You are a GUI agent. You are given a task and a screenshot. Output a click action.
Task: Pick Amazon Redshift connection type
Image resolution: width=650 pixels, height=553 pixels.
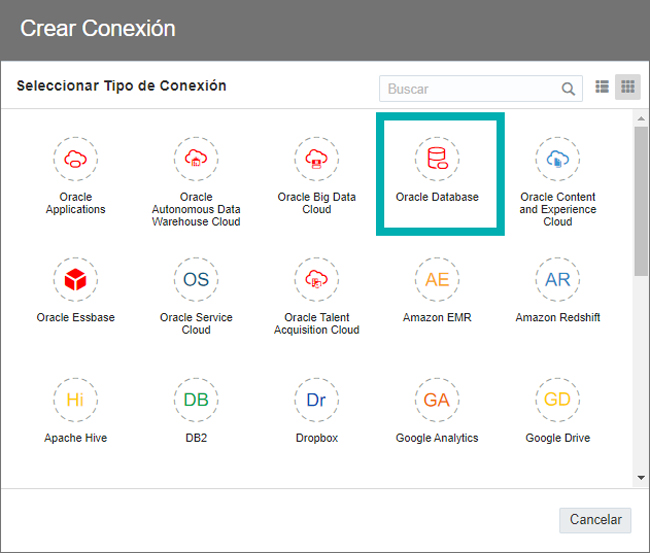558,279
